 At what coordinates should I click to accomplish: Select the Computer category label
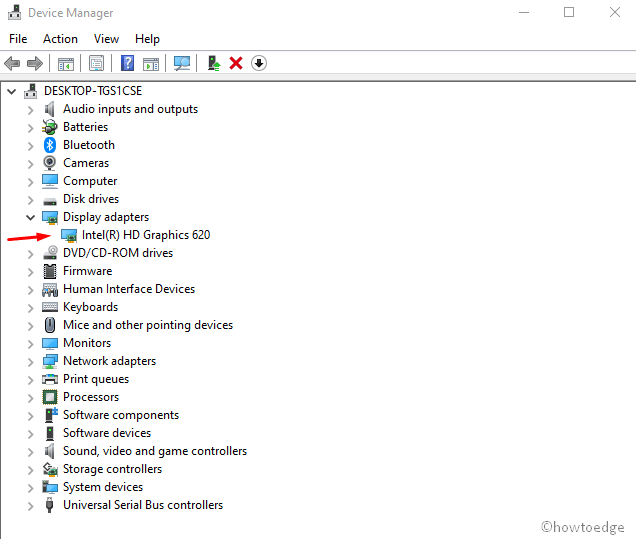click(90, 181)
